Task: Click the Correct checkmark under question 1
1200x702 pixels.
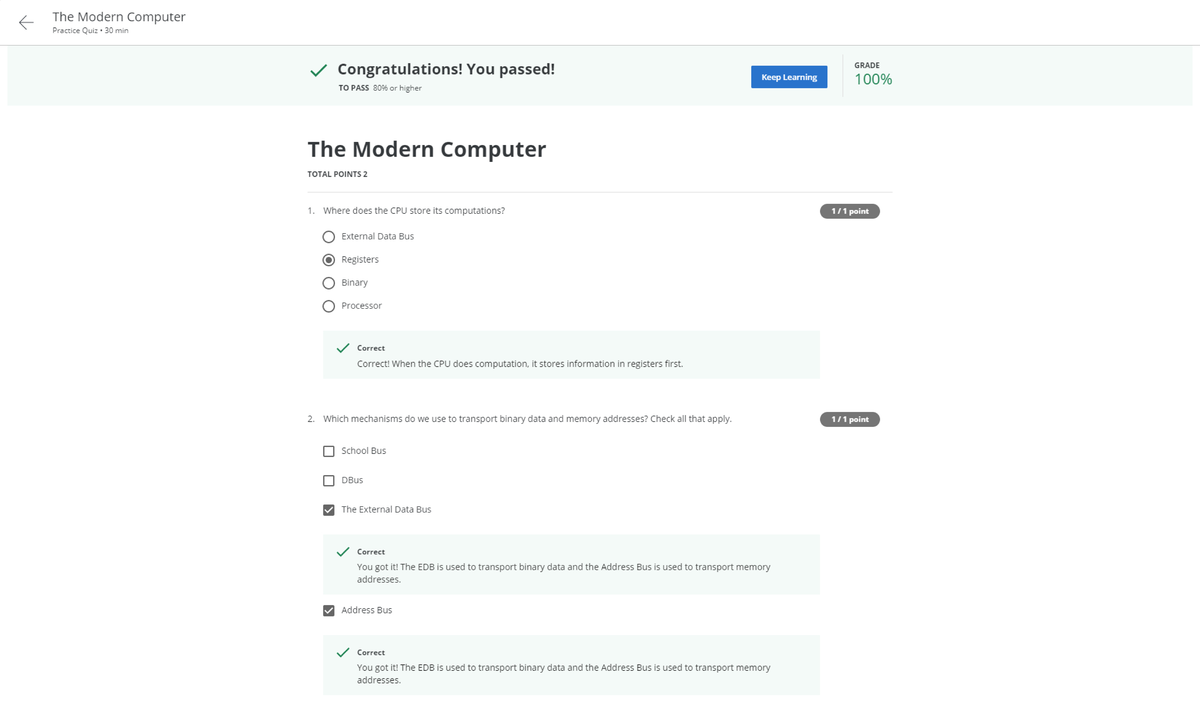Action: tap(342, 348)
